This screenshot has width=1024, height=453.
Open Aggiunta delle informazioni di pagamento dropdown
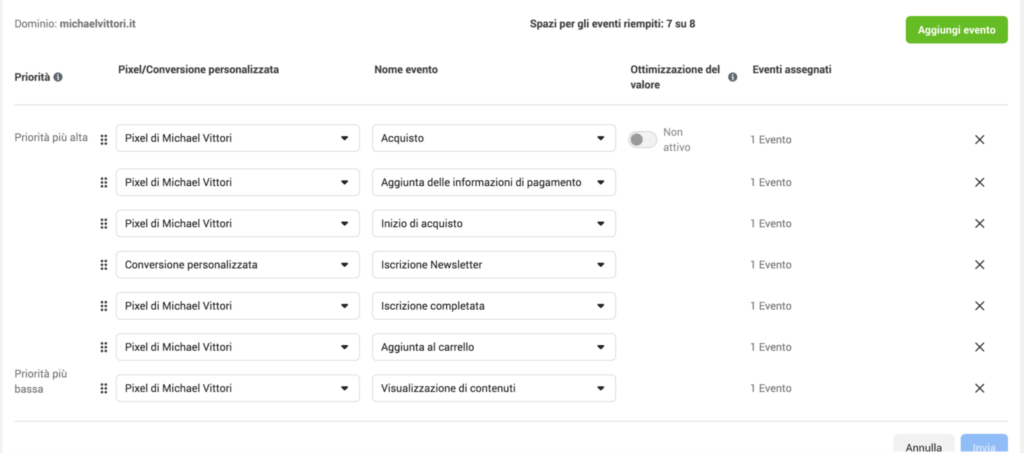pyautogui.click(x=493, y=182)
